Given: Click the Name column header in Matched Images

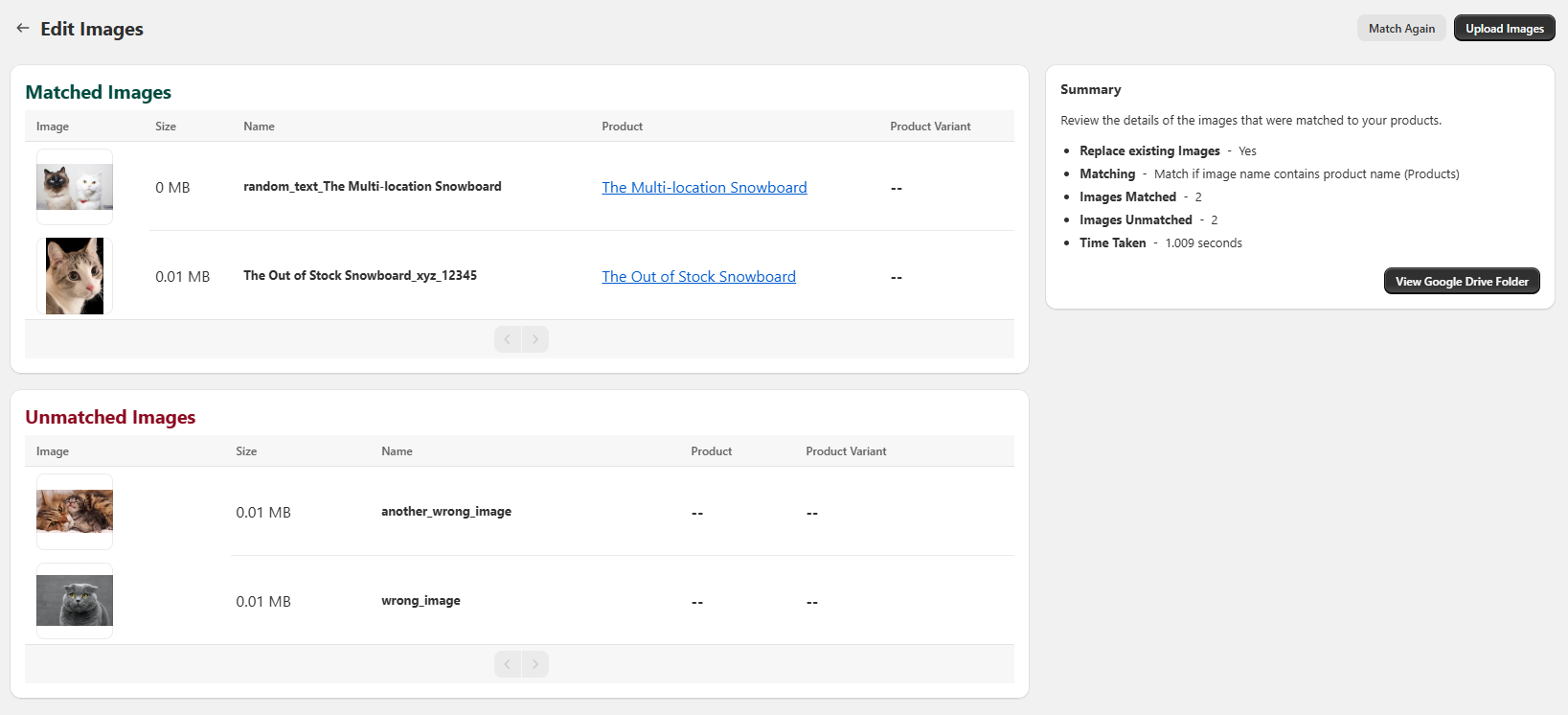Looking at the screenshot, I should pos(259,127).
